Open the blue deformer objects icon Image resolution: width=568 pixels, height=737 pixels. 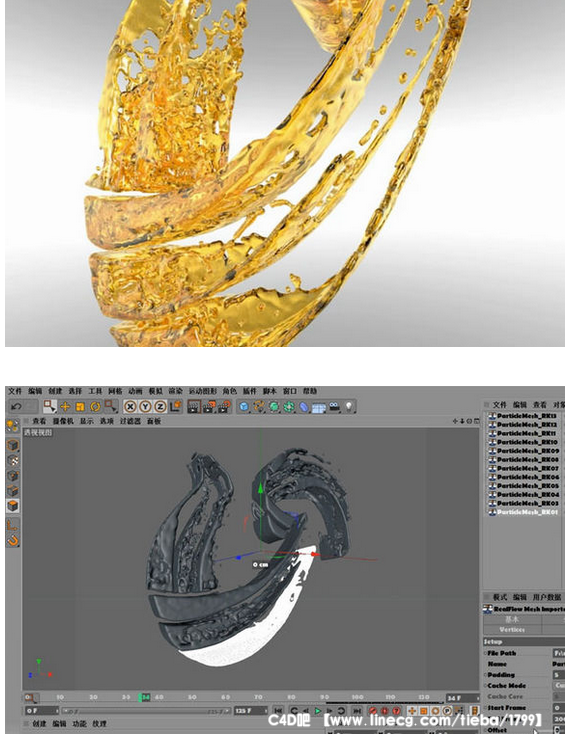click(x=304, y=407)
